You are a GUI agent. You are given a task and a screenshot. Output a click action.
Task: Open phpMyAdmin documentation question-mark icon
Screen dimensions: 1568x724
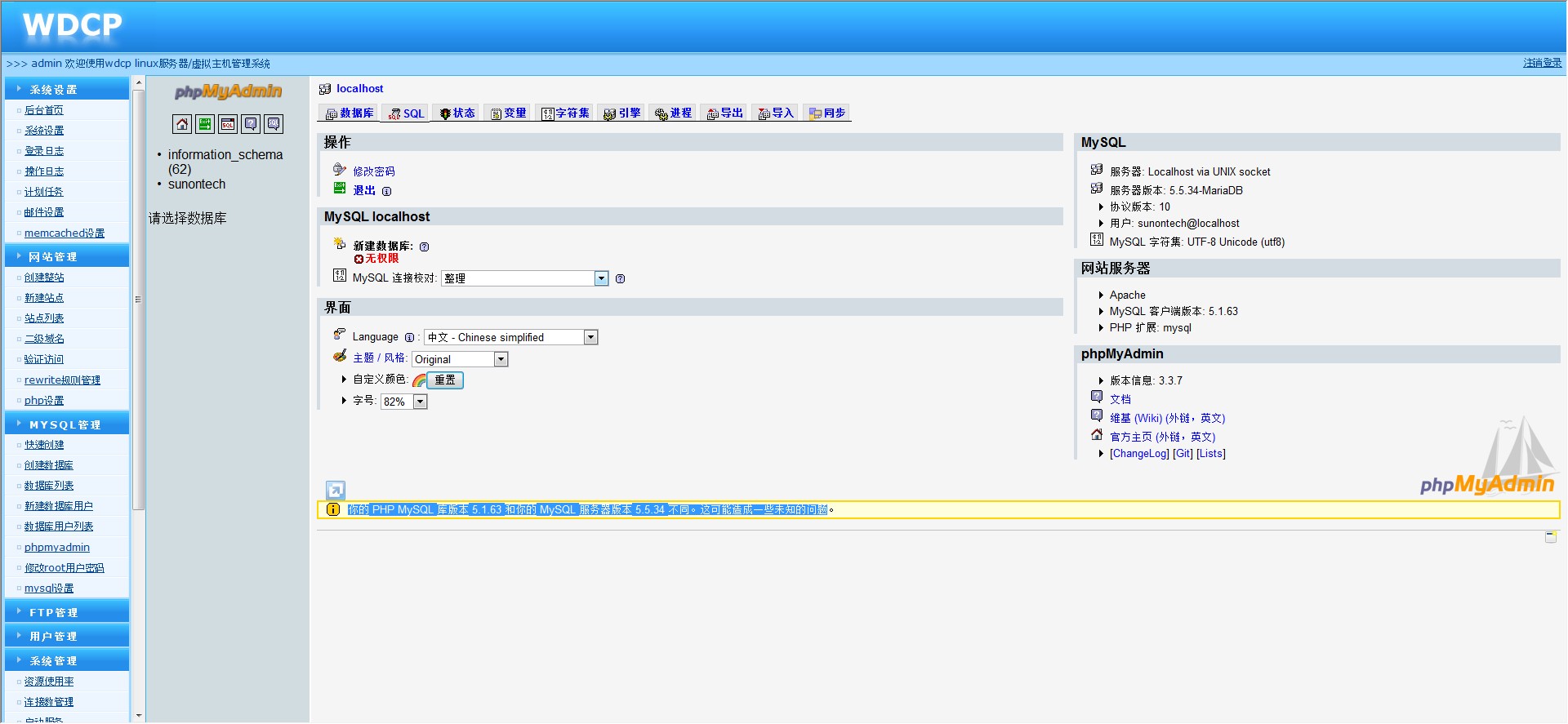[x=251, y=124]
